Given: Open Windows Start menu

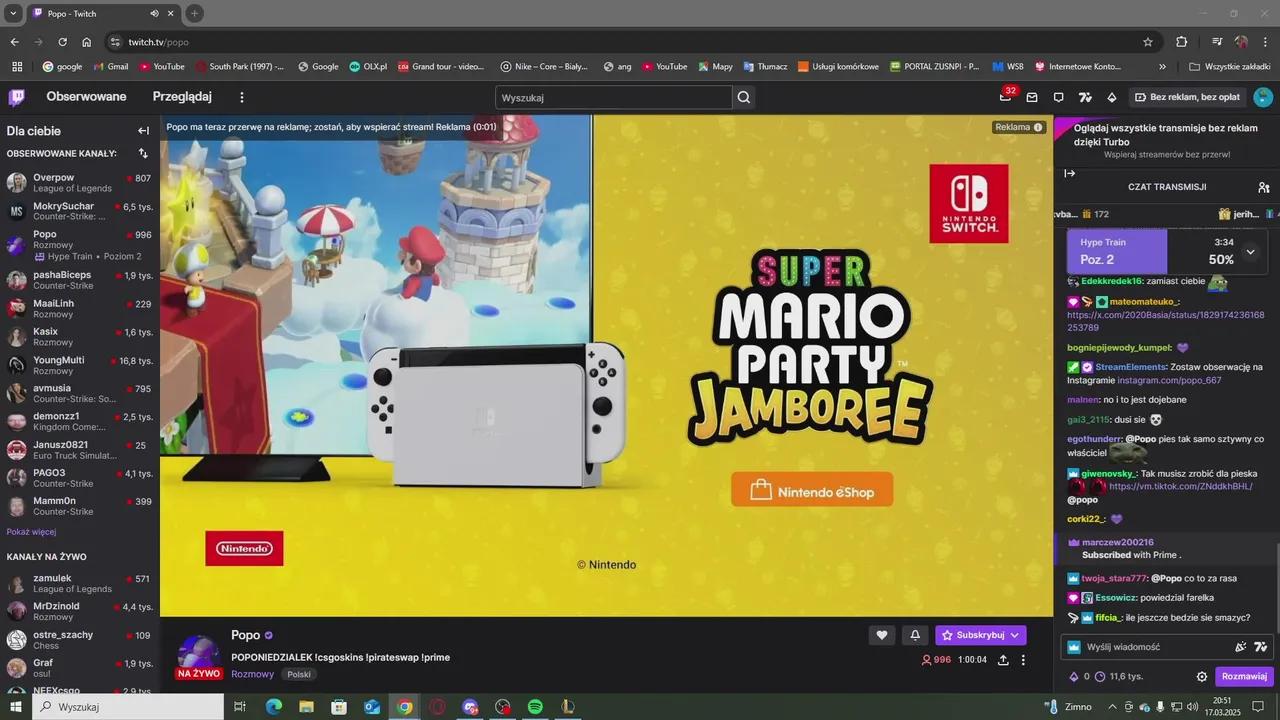Looking at the screenshot, I should point(16,706).
